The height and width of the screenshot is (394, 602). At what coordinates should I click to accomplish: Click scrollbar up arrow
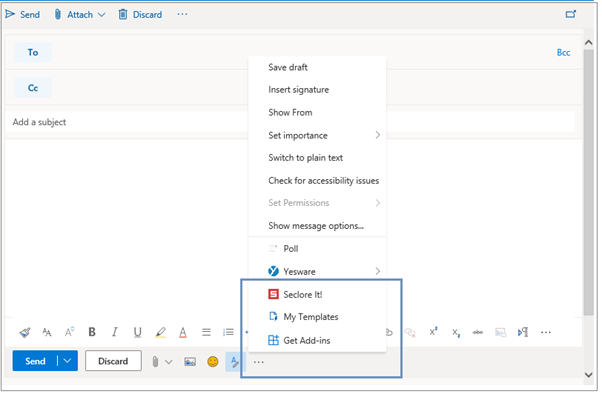pyautogui.click(x=589, y=43)
